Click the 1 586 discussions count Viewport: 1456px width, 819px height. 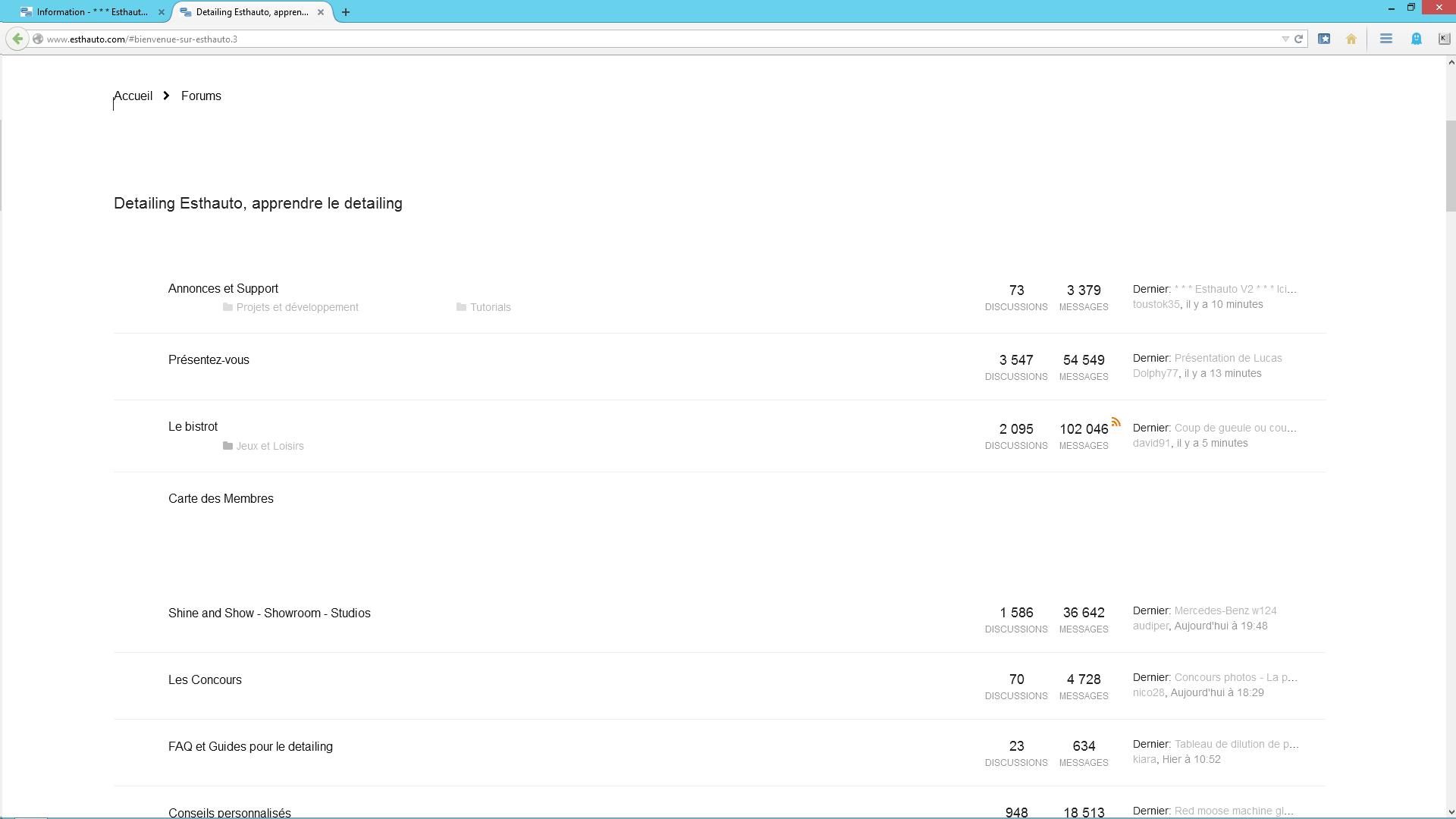coord(1016,613)
